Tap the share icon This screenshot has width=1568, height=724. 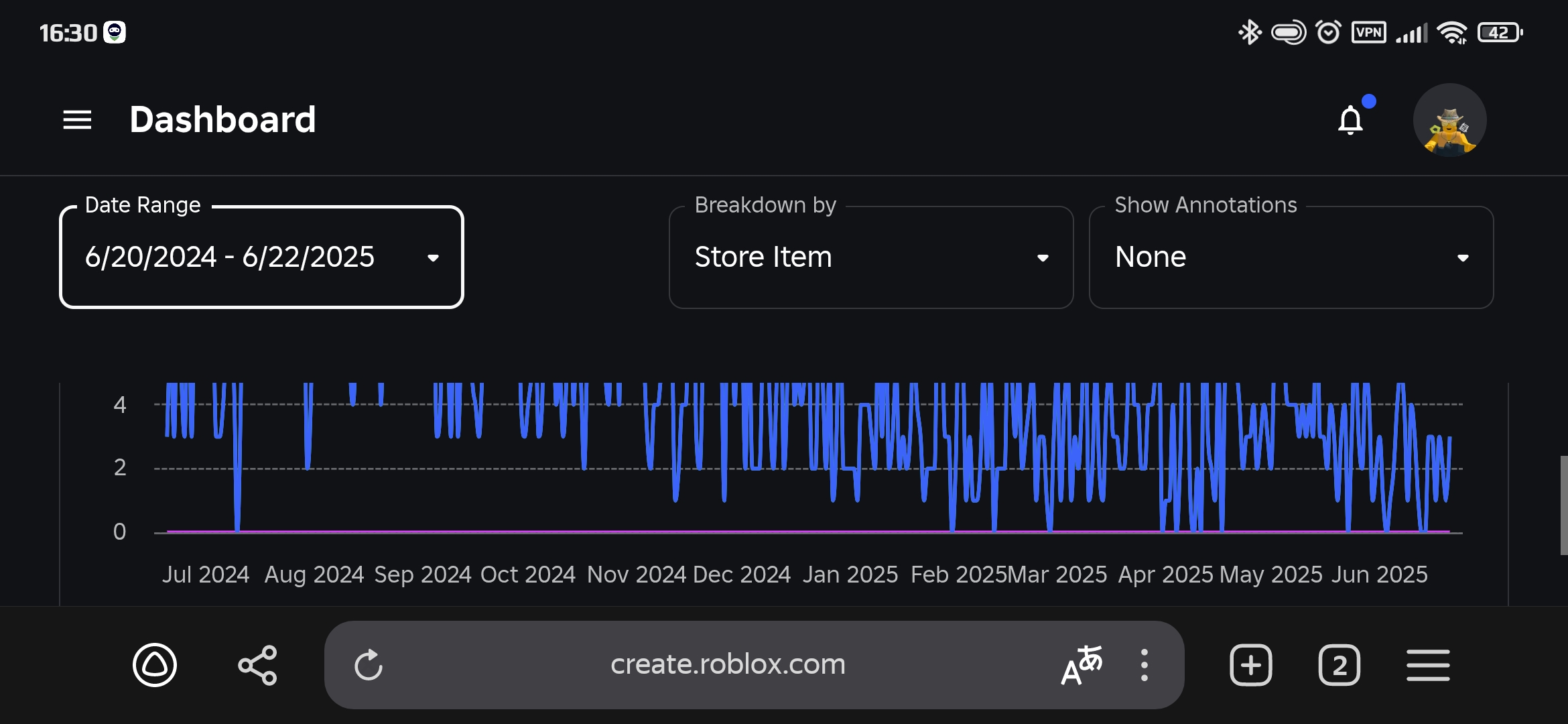(257, 665)
